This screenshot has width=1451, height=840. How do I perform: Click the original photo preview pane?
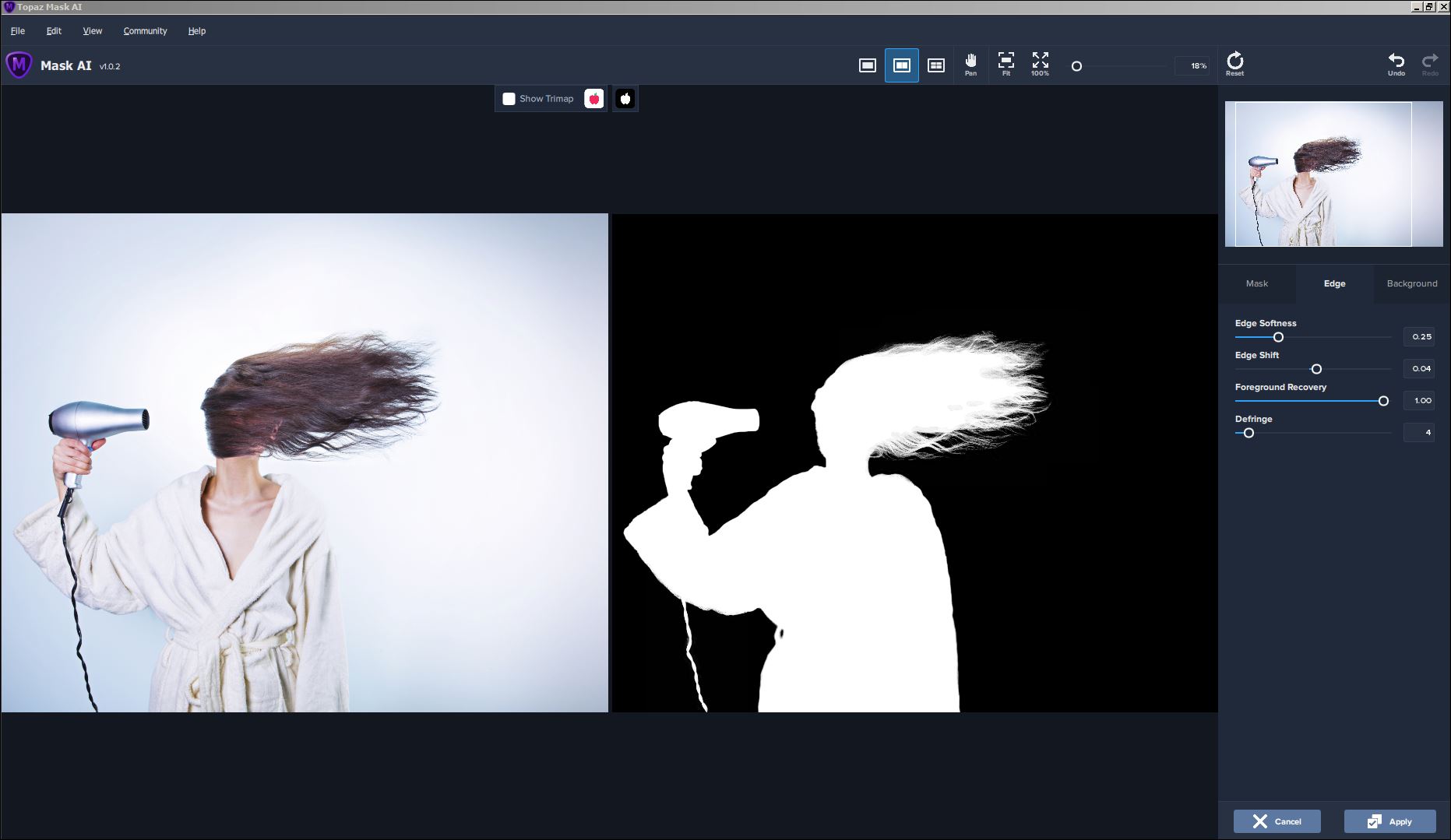tap(305, 462)
